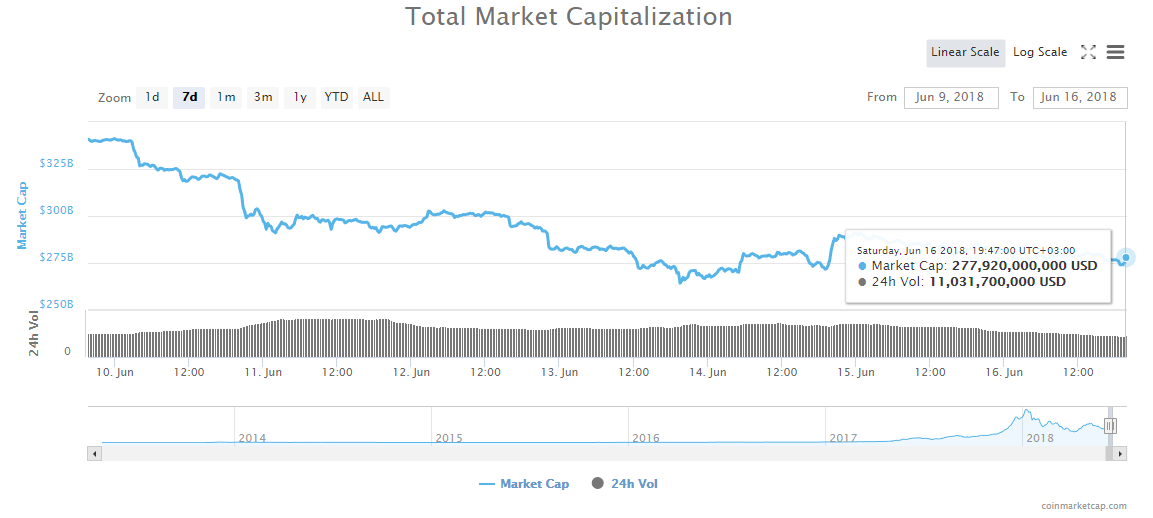This screenshot has height=518, width=1153.
Task: Toggle the Market Cap legend series
Action: click(x=524, y=484)
